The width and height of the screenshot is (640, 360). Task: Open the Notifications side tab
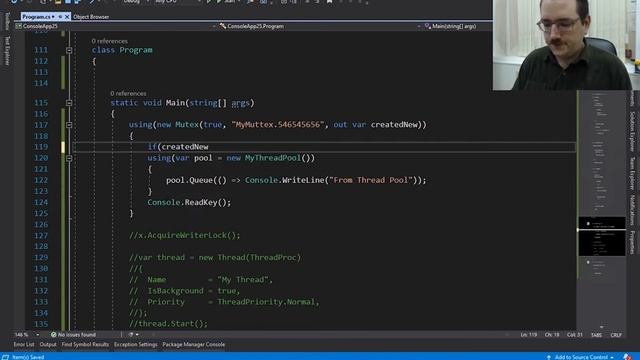(632, 210)
